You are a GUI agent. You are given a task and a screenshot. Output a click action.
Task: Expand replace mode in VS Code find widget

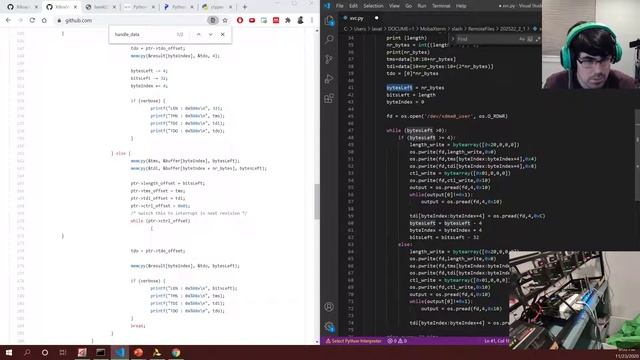click(453, 39)
